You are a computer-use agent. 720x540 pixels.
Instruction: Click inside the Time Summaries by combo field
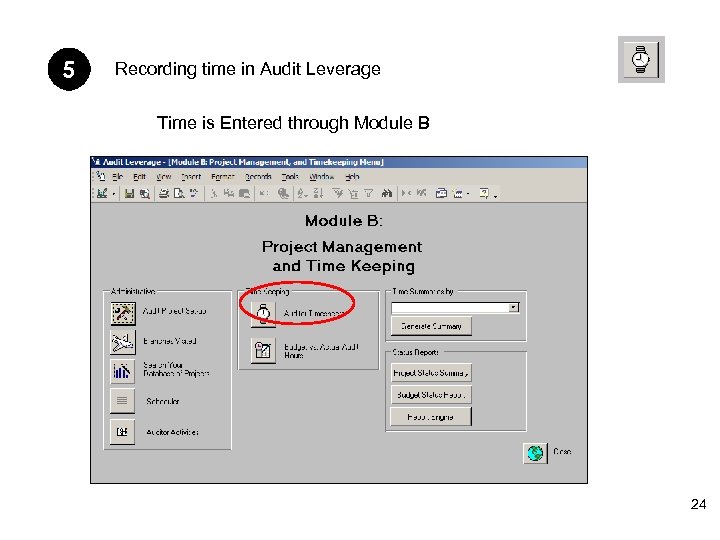pyautogui.click(x=450, y=307)
